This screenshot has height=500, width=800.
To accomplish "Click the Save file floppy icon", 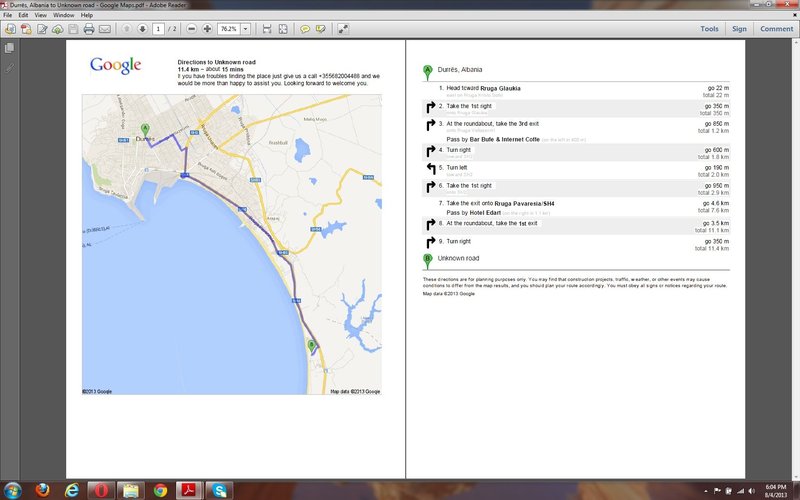I will 73,29.
